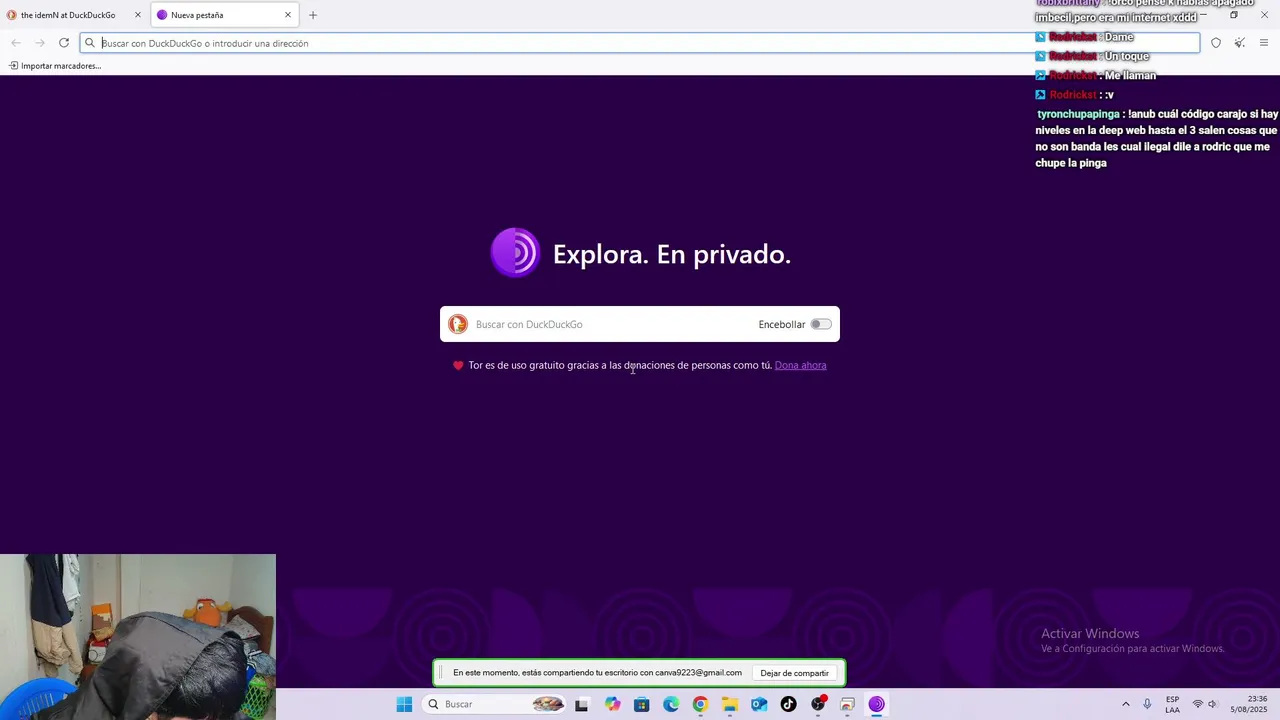Open the Snipping Tool taskbar icon
Viewport: 1280px width, 720px height.
[x=847, y=704]
